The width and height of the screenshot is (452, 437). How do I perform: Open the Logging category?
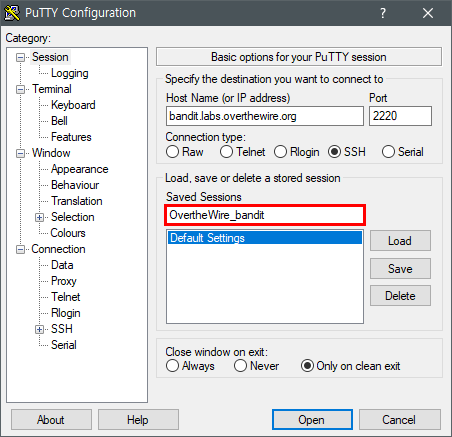point(70,73)
